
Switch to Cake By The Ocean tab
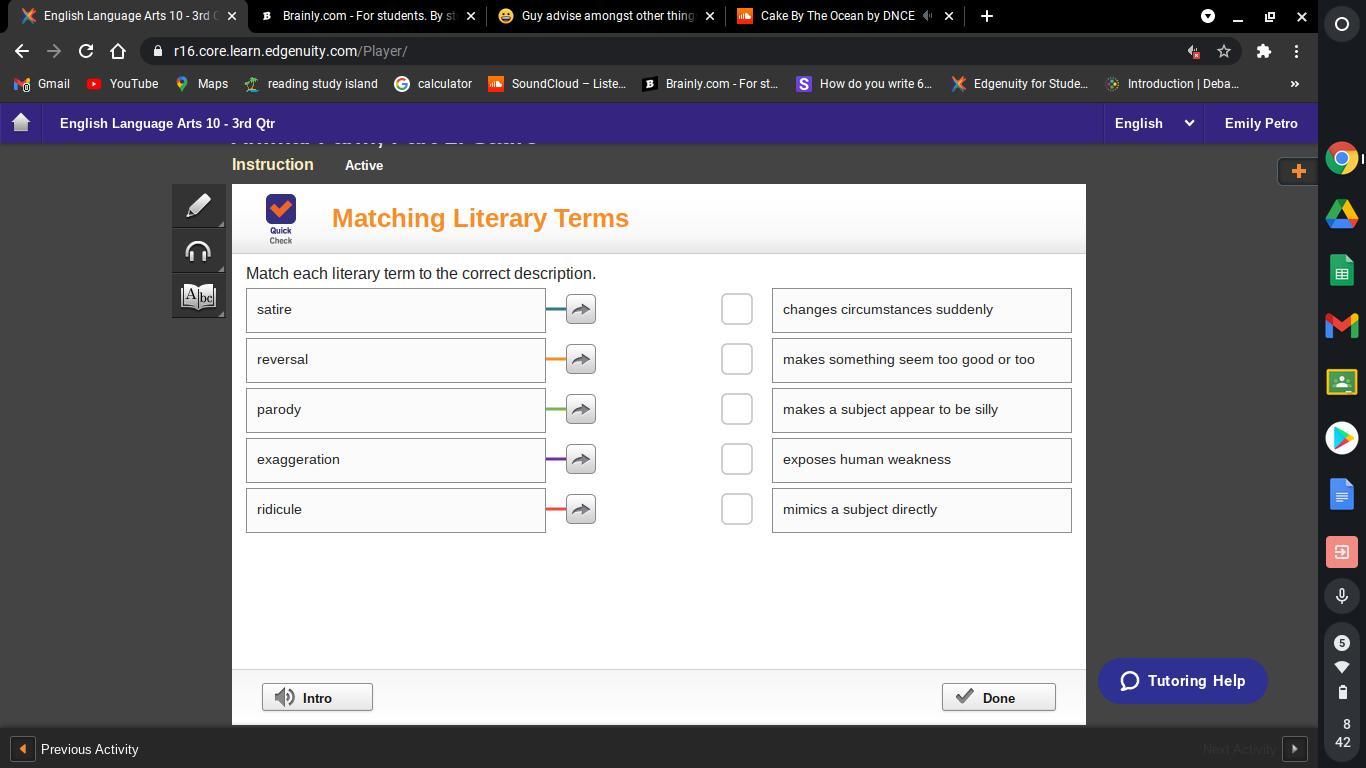point(836,16)
